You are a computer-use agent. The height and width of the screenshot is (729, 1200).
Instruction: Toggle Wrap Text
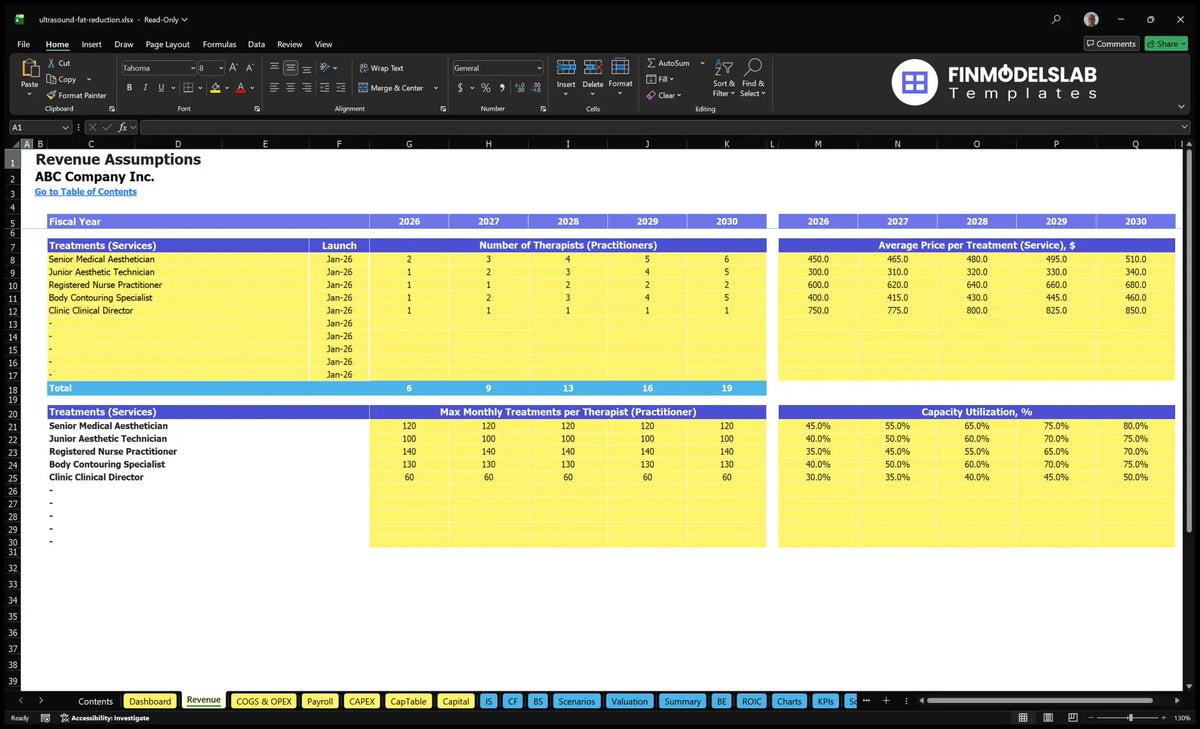pyautogui.click(x=381, y=68)
